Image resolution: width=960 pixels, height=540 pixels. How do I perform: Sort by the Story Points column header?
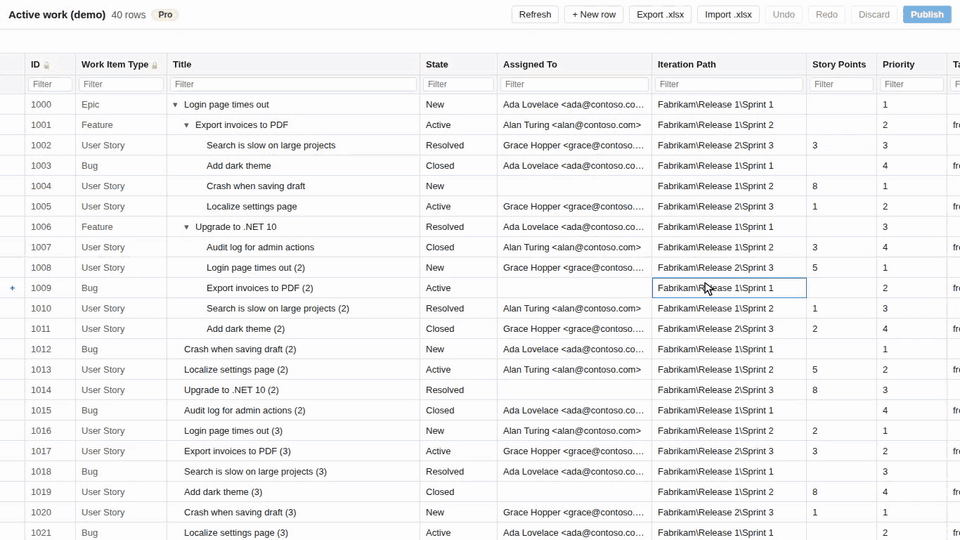[839, 64]
